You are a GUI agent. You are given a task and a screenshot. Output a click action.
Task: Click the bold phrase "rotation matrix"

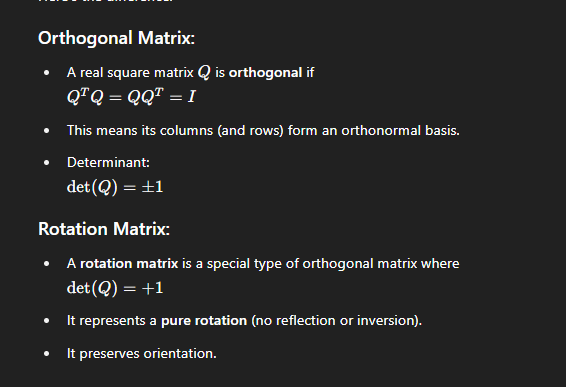(x=129, y=264)
